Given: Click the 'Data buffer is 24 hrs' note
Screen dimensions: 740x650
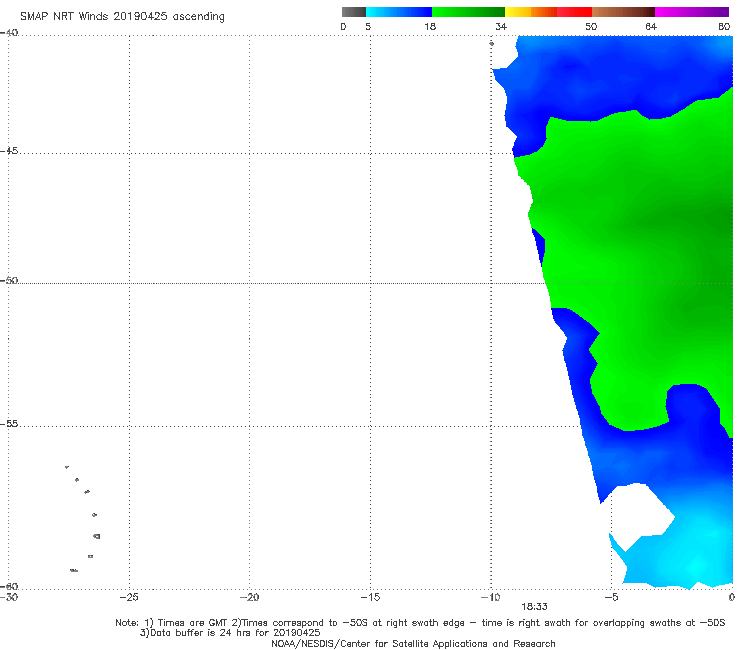Looking at the screenshot, I should (230, 633).
